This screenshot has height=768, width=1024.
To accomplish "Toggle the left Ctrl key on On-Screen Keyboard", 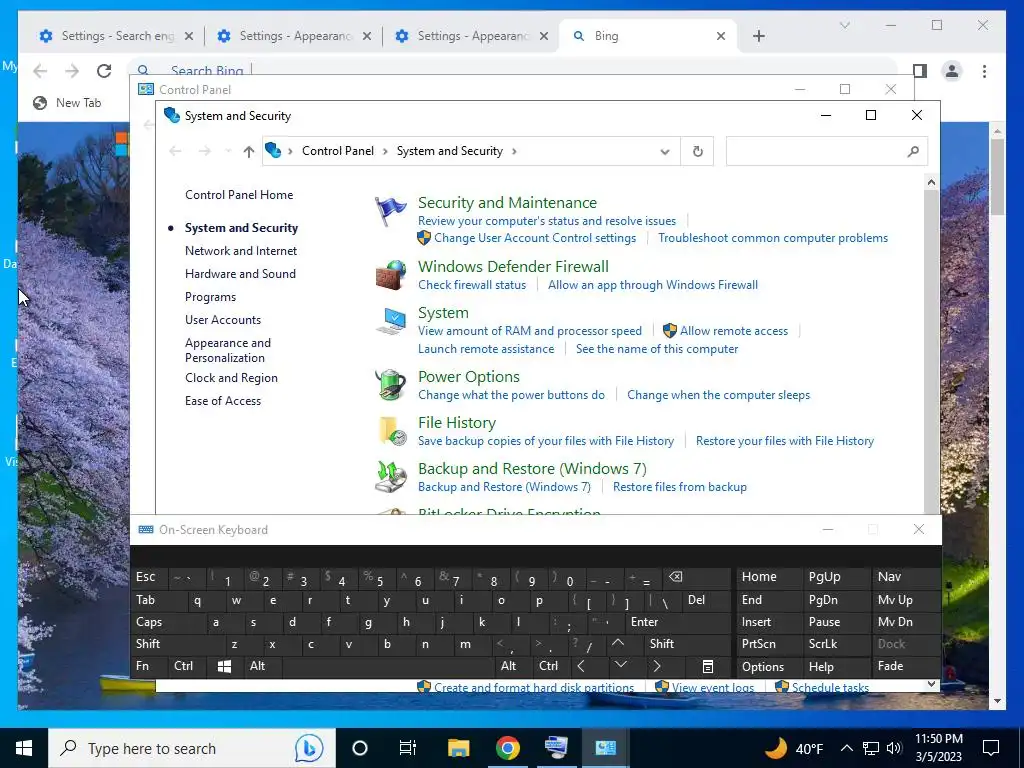I will coord(187,666).
